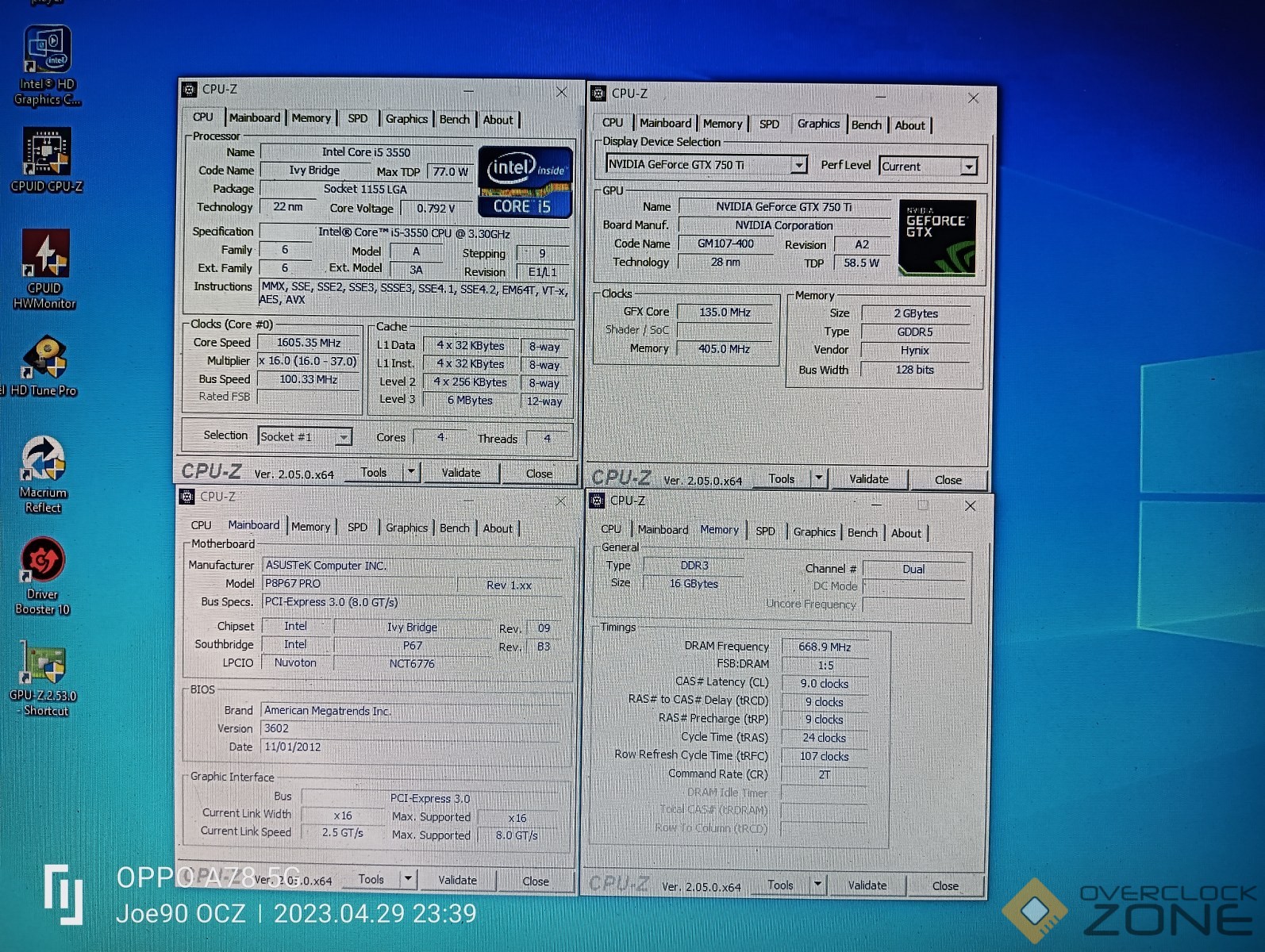Expand Tools dropdown arrow in Memory window

(817, 885)
